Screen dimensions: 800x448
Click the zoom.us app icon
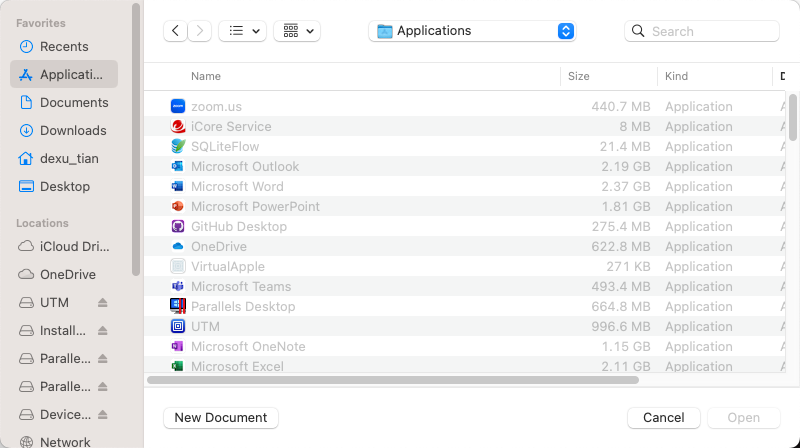coord(178,107)
